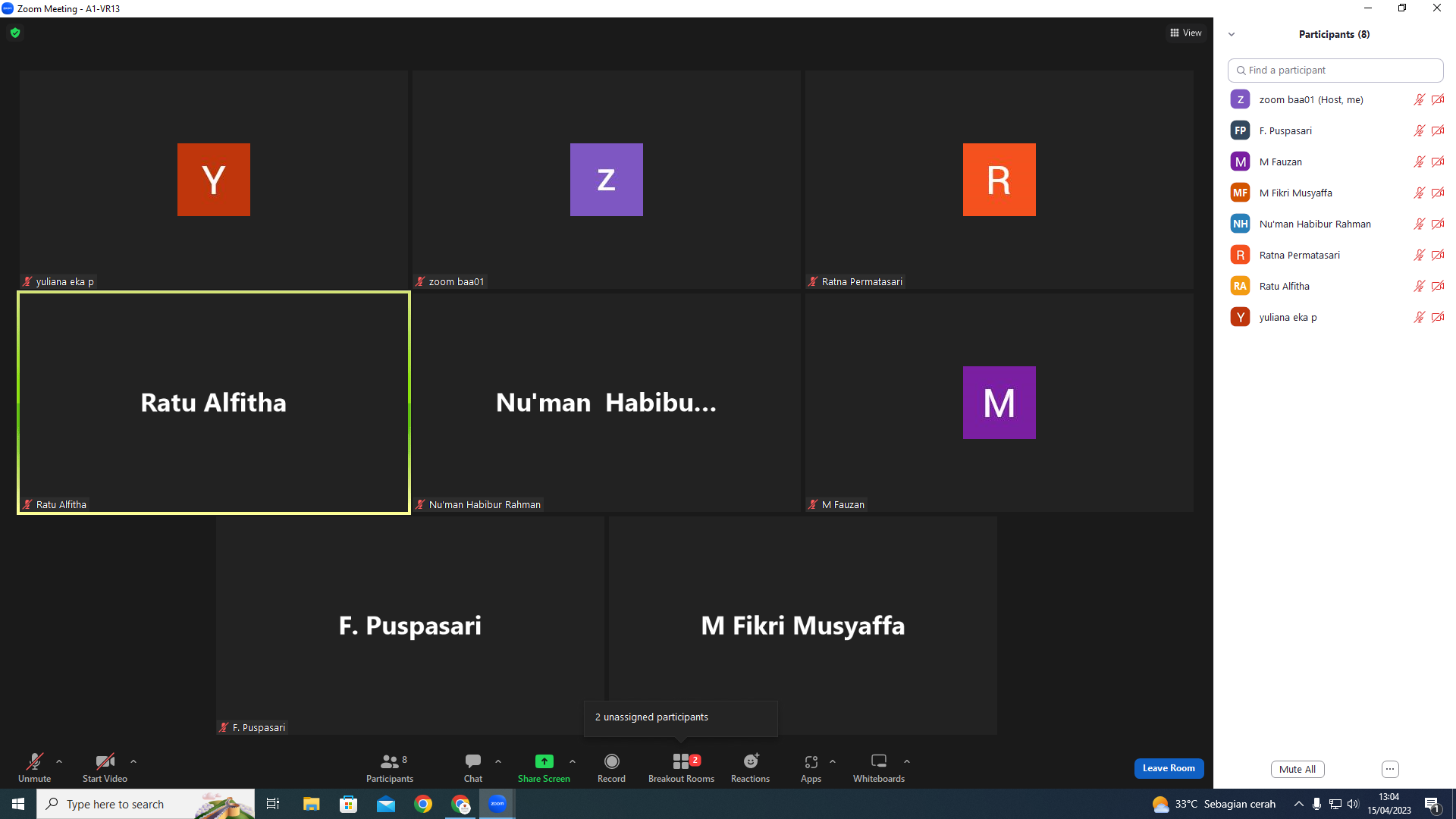
Task: Select Nu'man Habibur Rahman in participant list
Action: [x=1335, y=224]
